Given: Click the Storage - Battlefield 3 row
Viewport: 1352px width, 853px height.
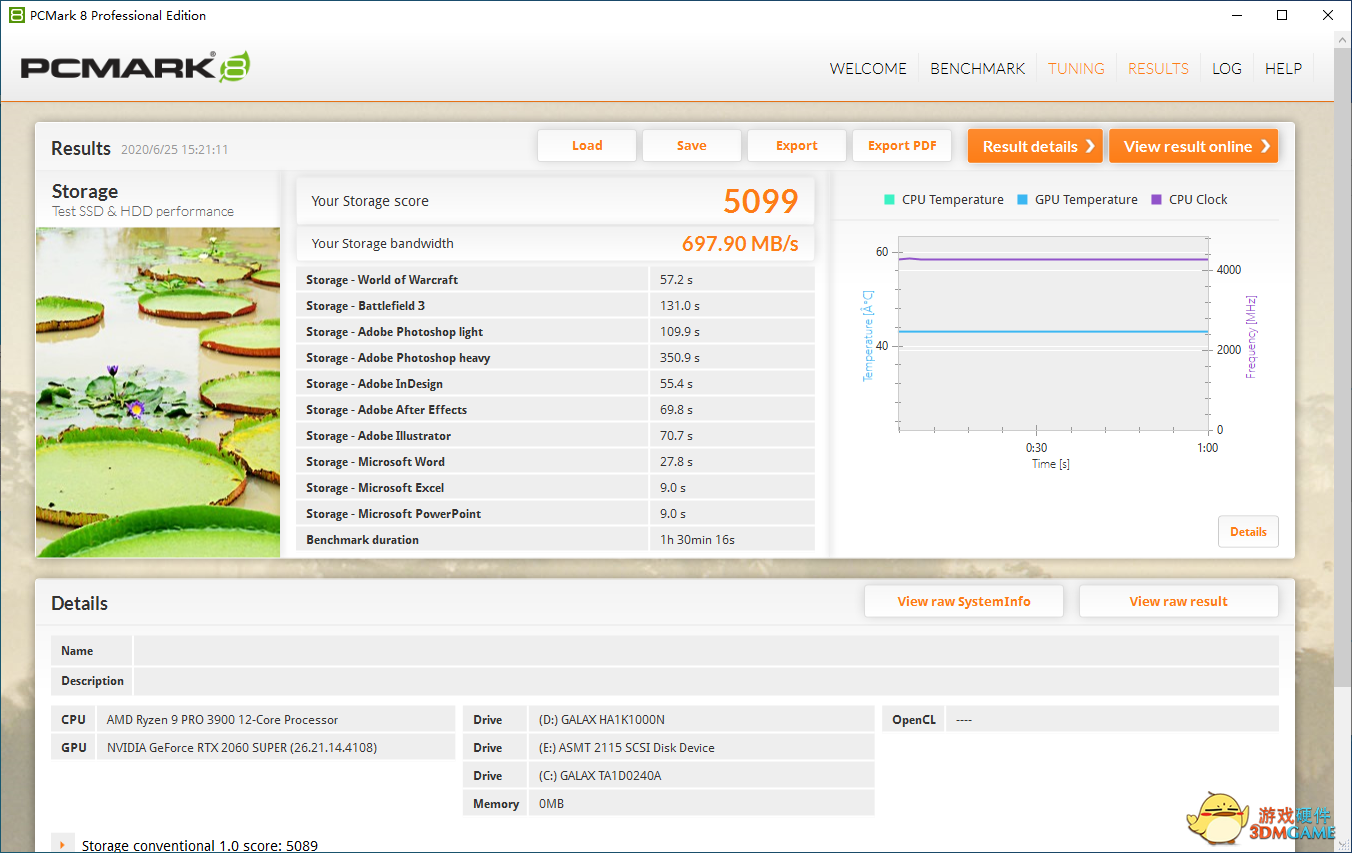Looking at the screenshot, I should [556, 306].
